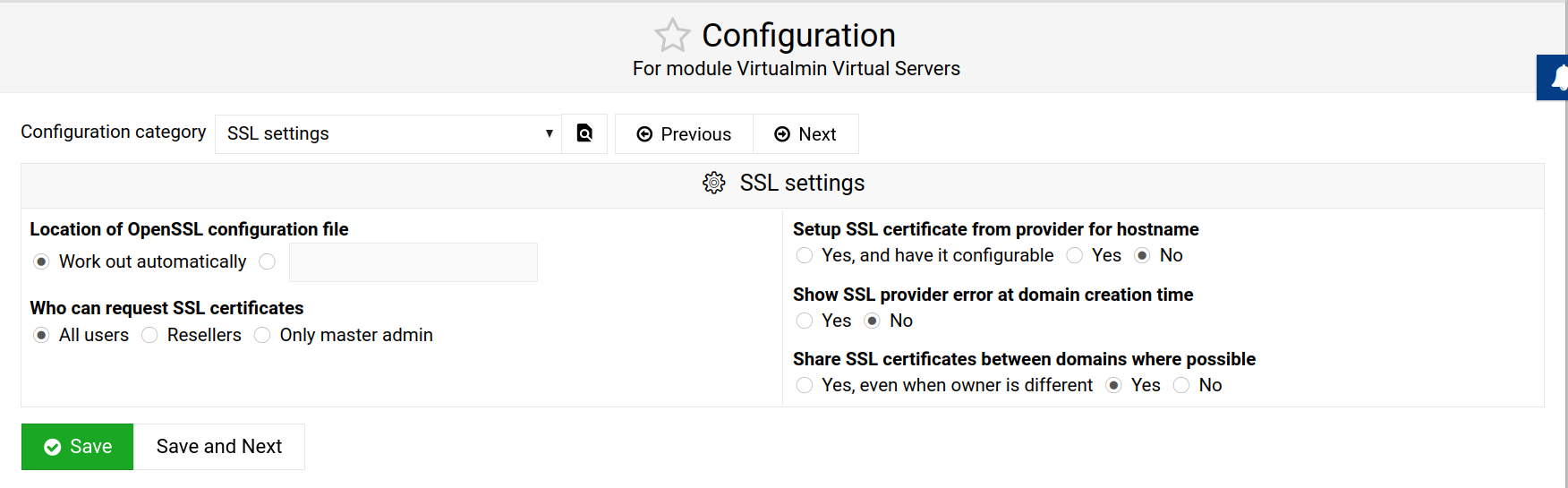The width and height of the screenshot is (1568, 488).
Task: Select Yes, and have it configurable
Action: coord(805,255)
